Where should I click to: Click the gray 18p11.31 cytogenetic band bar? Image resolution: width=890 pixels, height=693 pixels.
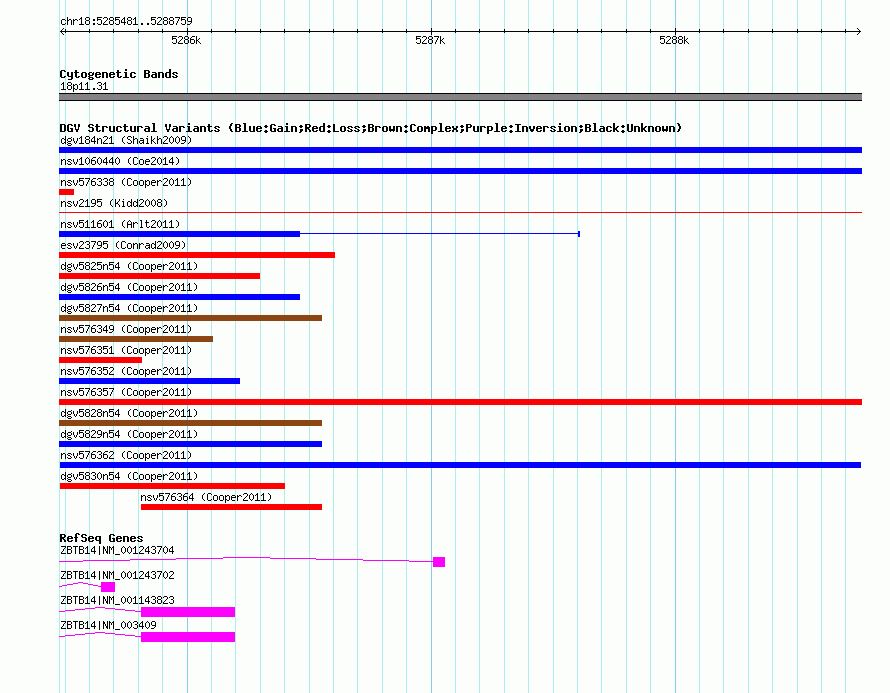point(460,97)
